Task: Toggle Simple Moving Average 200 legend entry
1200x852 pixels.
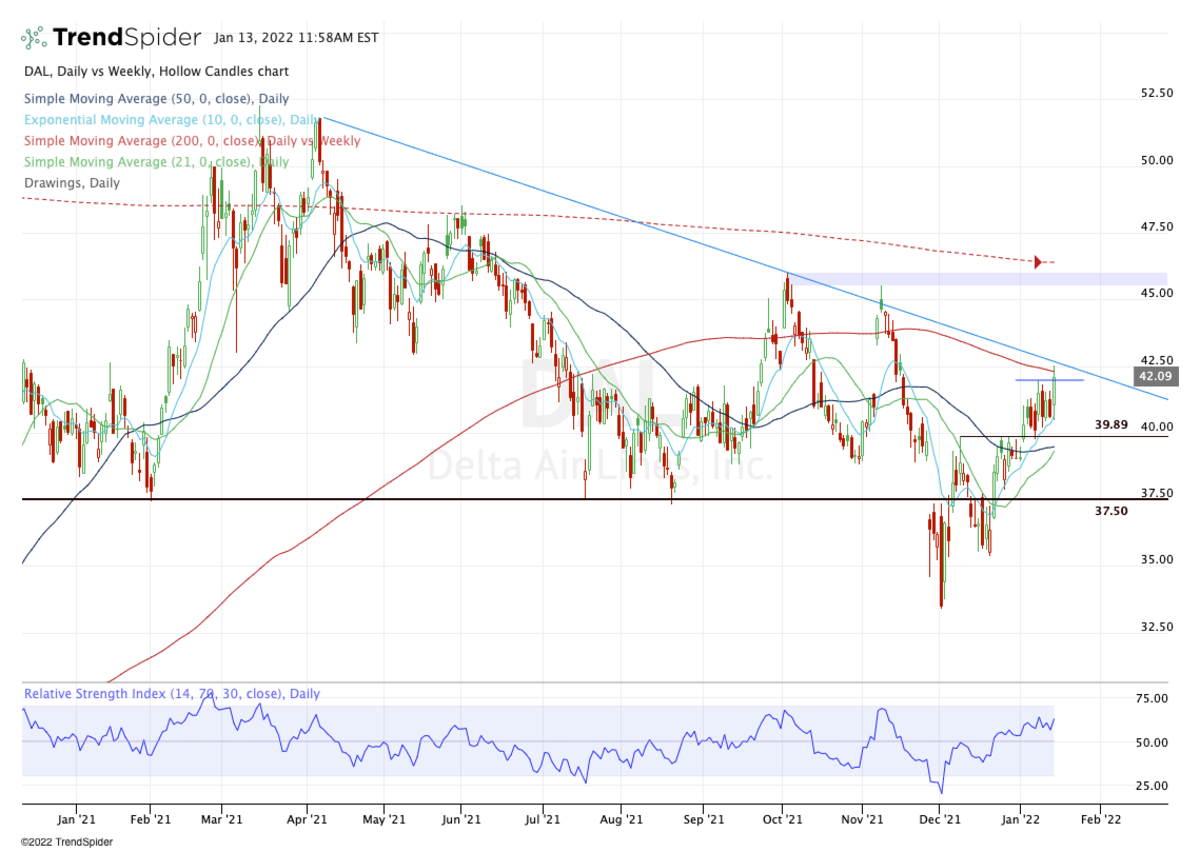Action: pyautogui.click(x=191, y=141)
